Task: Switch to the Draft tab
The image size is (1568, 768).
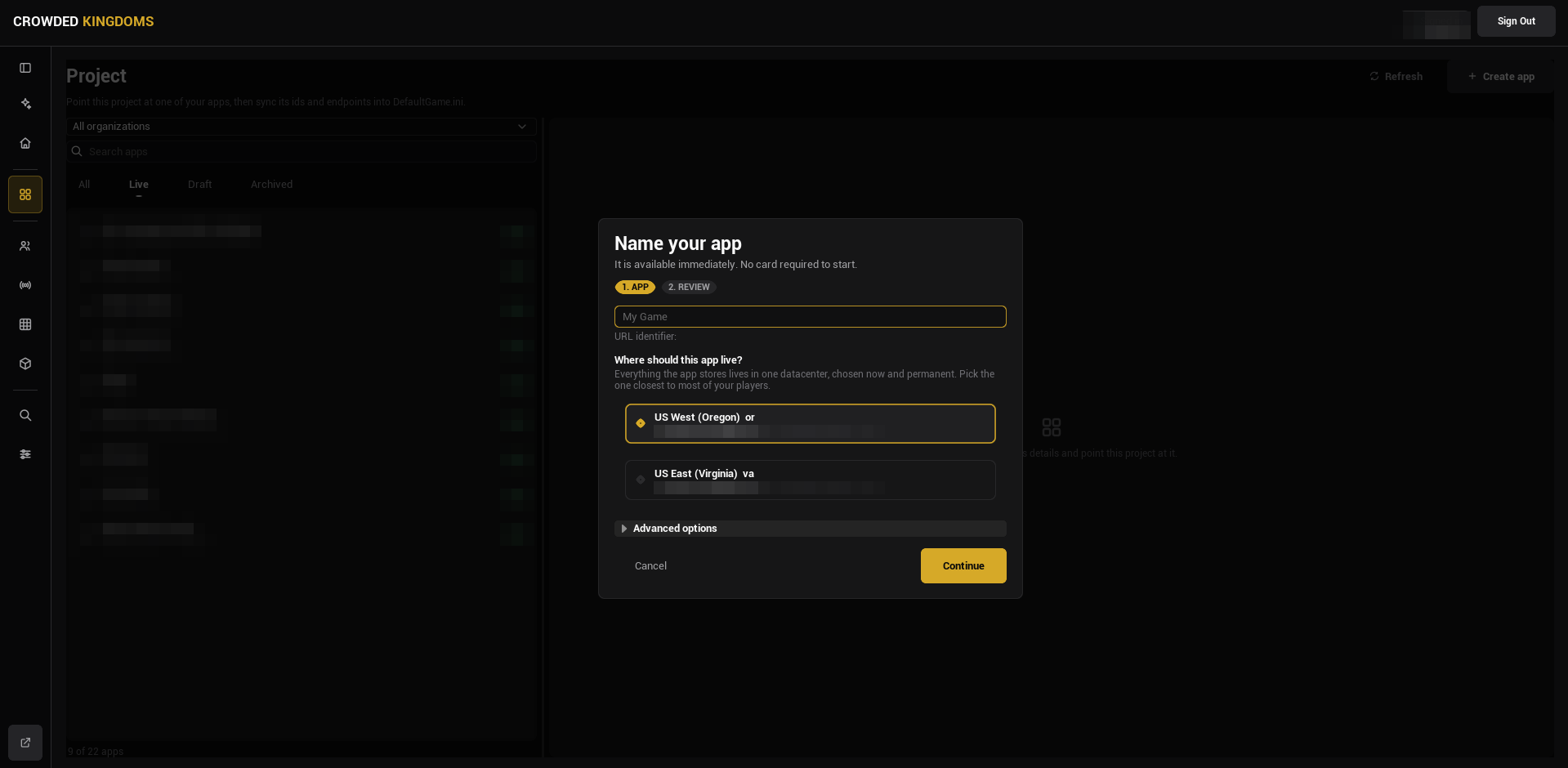Action: click(x=199, y=185)
